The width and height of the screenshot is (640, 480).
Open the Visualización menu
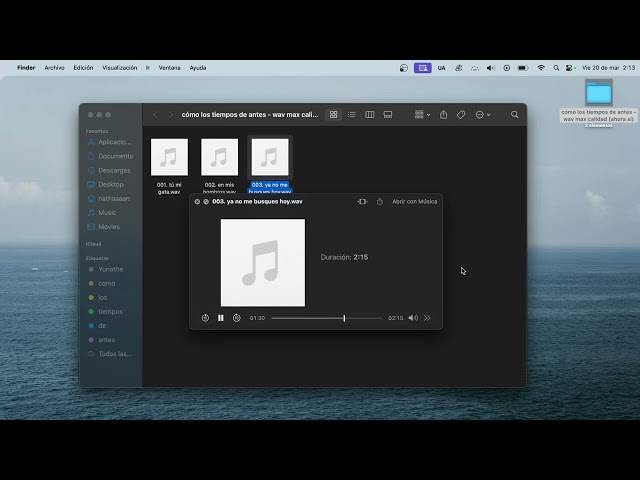coord(119,68)
